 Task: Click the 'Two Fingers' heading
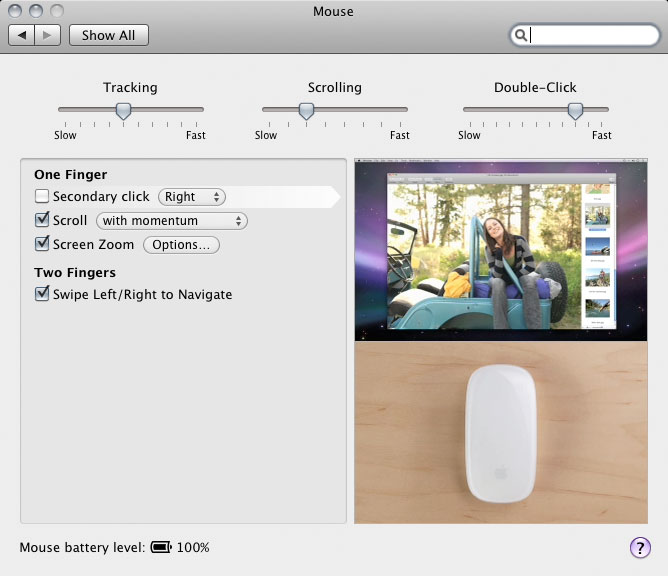[75, 273]
